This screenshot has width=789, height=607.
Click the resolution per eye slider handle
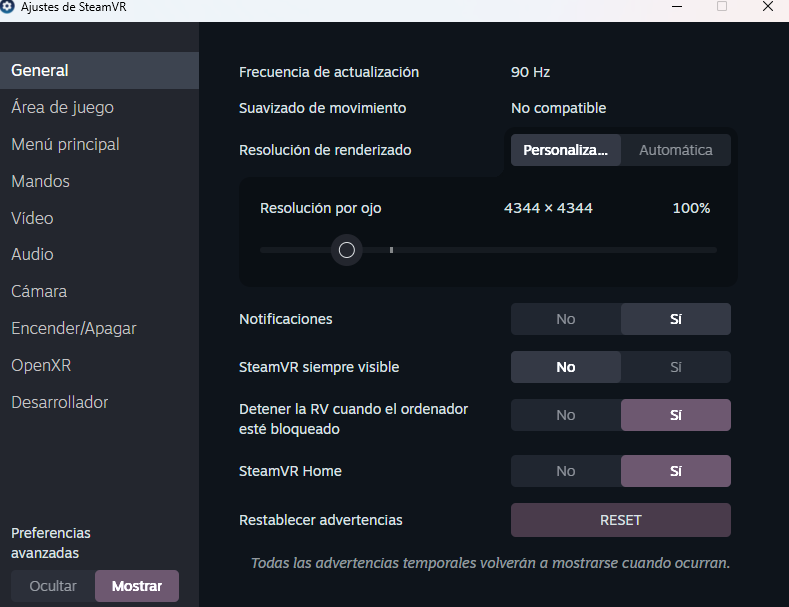click(x=347, y=250)
